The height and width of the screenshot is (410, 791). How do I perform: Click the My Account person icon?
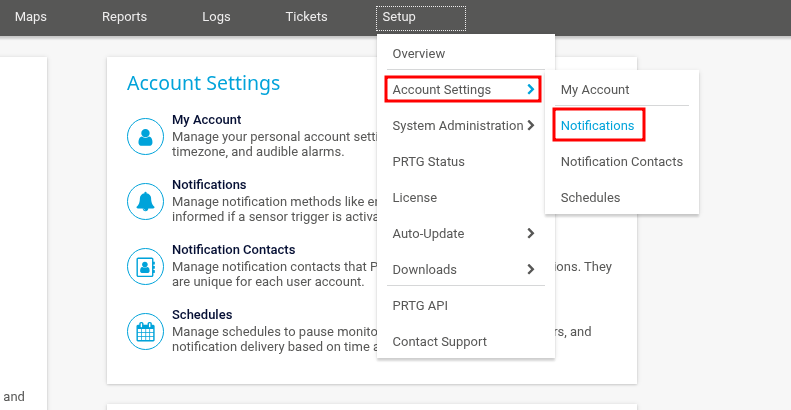click(x=146, y=137)
